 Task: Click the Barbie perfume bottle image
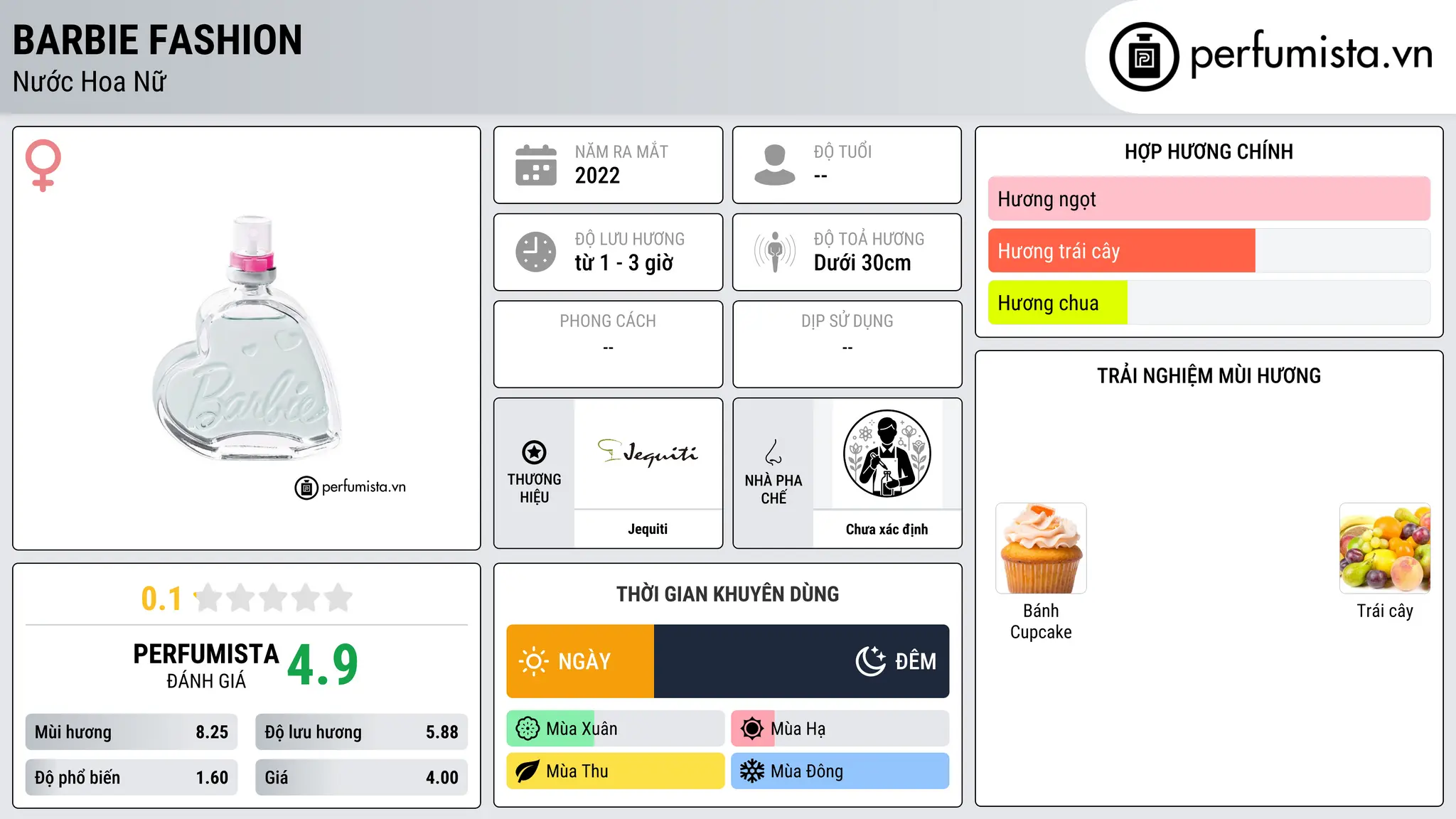(x=247, y=338)
